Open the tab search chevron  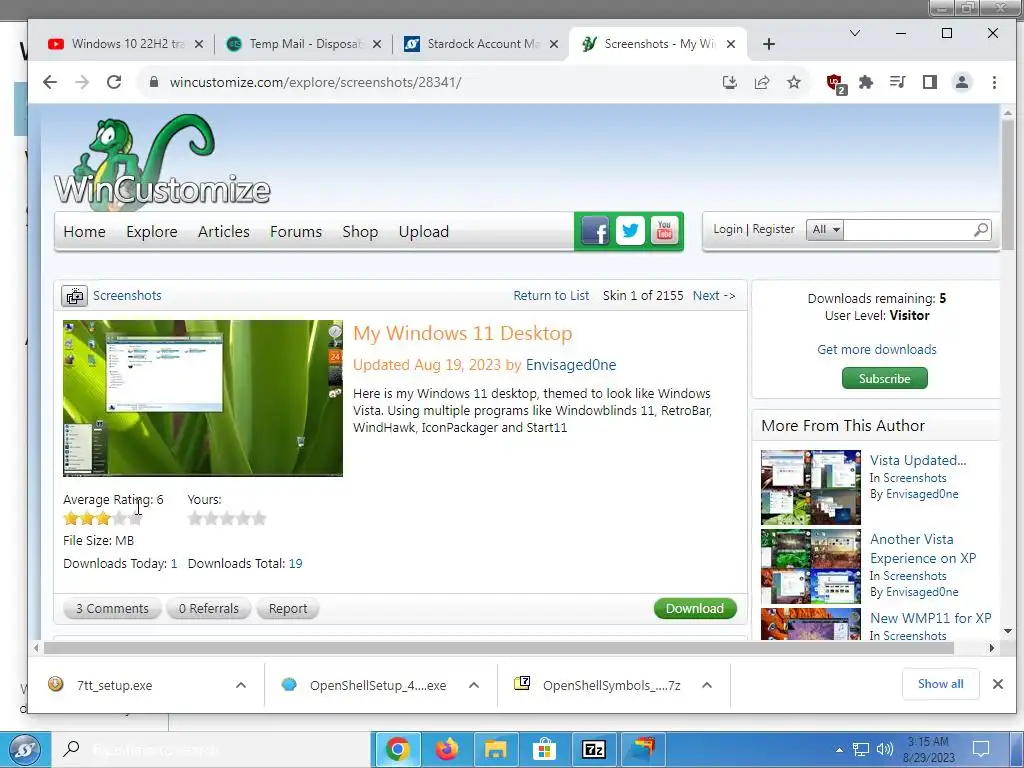coord(854,33)
